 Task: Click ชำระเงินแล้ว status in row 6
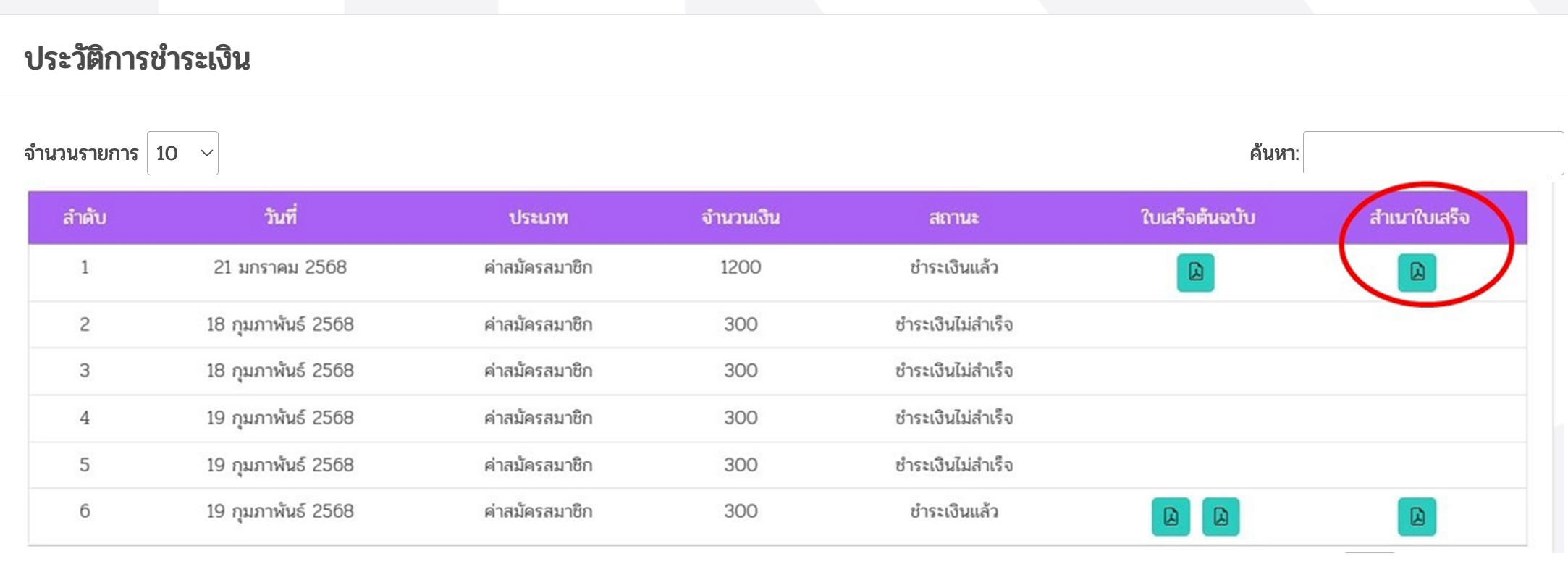click(954, 511)
